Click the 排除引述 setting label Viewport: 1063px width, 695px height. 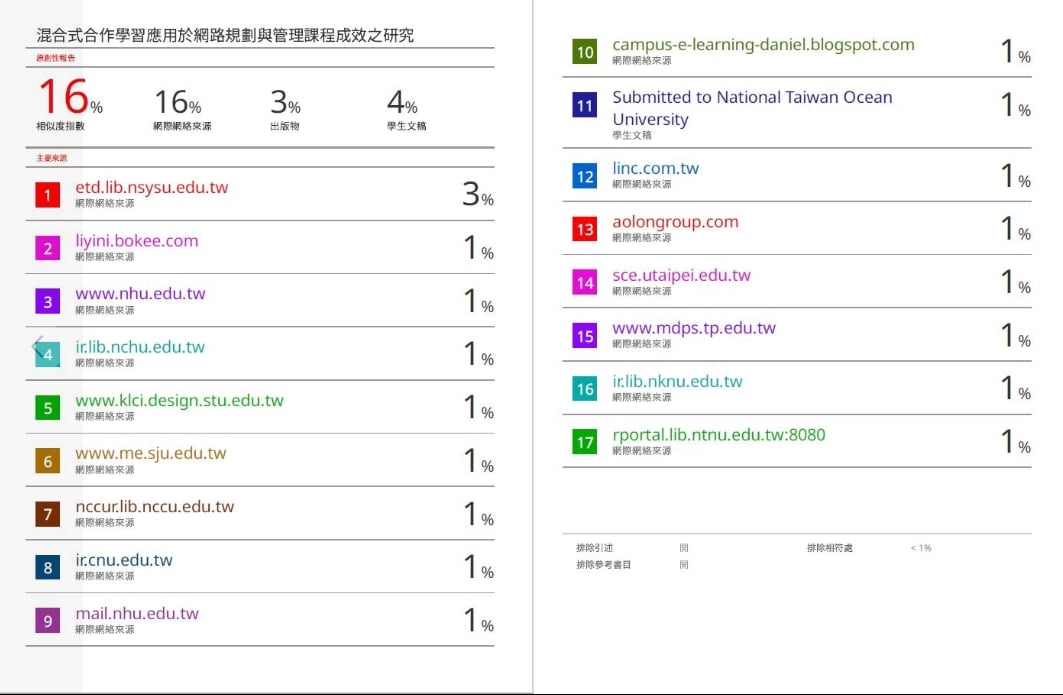pos(595,548)
